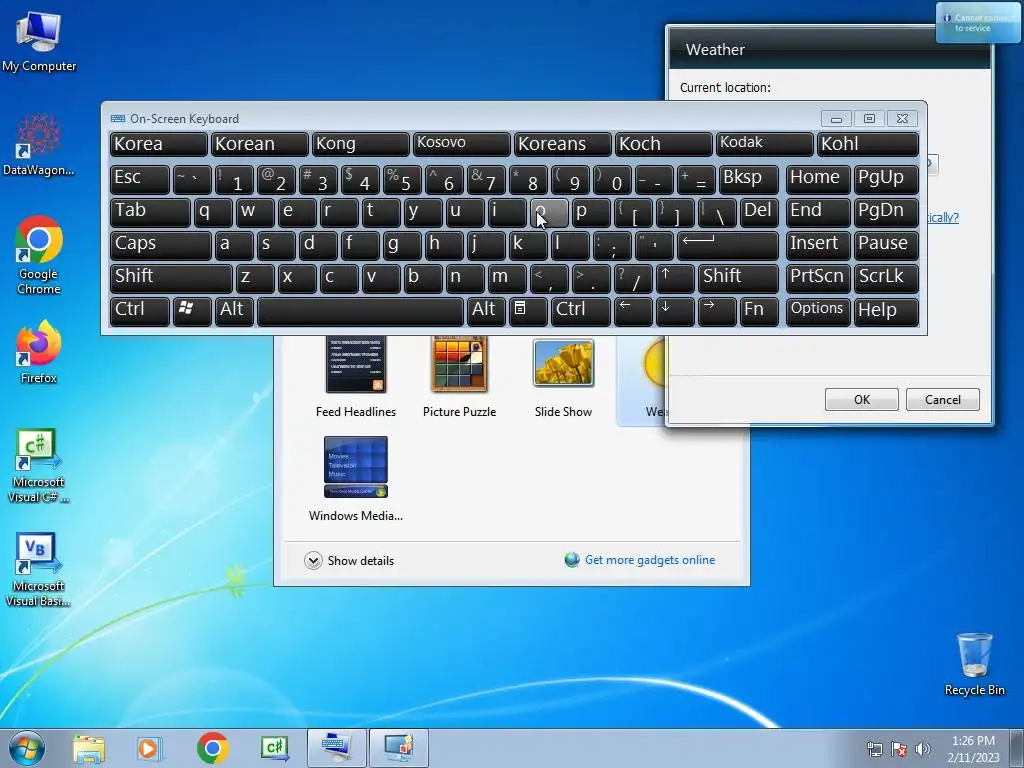The width and height of the screenshot is (1024, 768).
Task: Choose the 'Korean' text prediction
Action: (259, 144)
